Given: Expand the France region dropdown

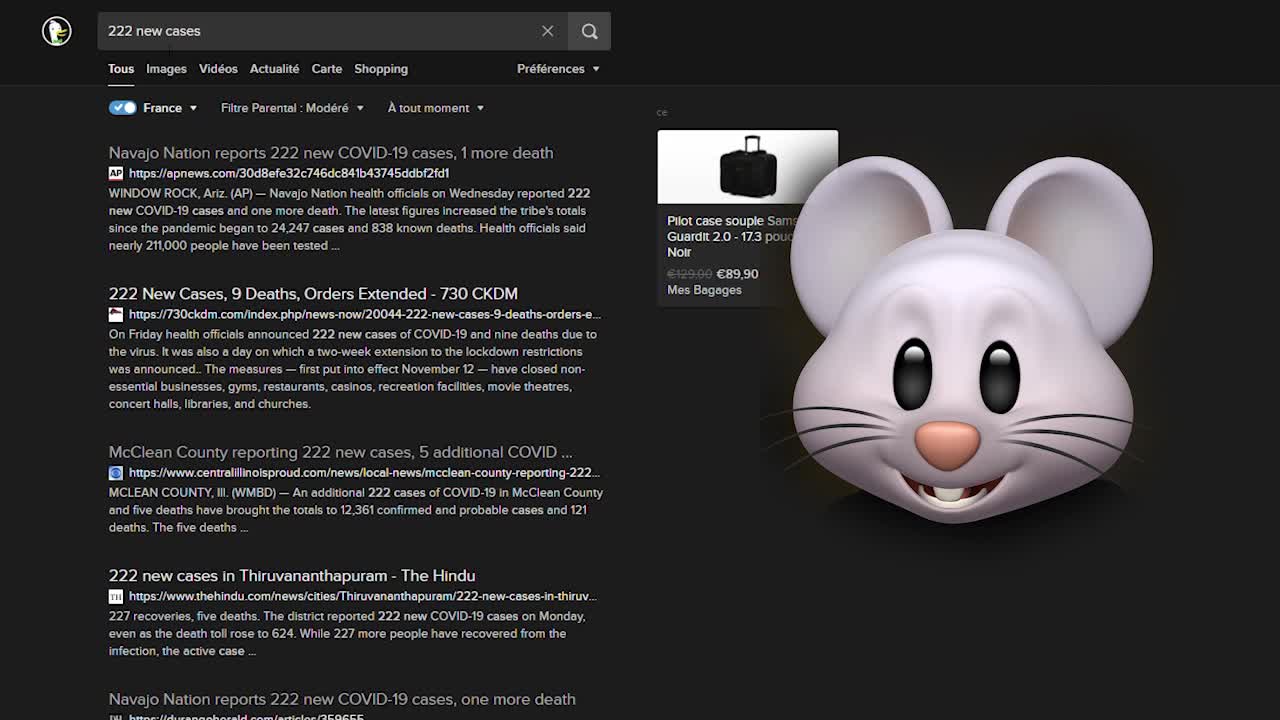Looking at the screenshot, I should click(x=171, y=108).
